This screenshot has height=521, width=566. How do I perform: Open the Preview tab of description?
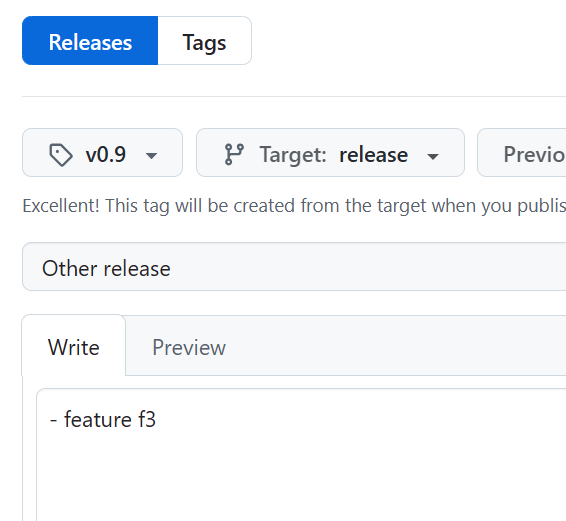pyautogui.click(x=189, y=347)
